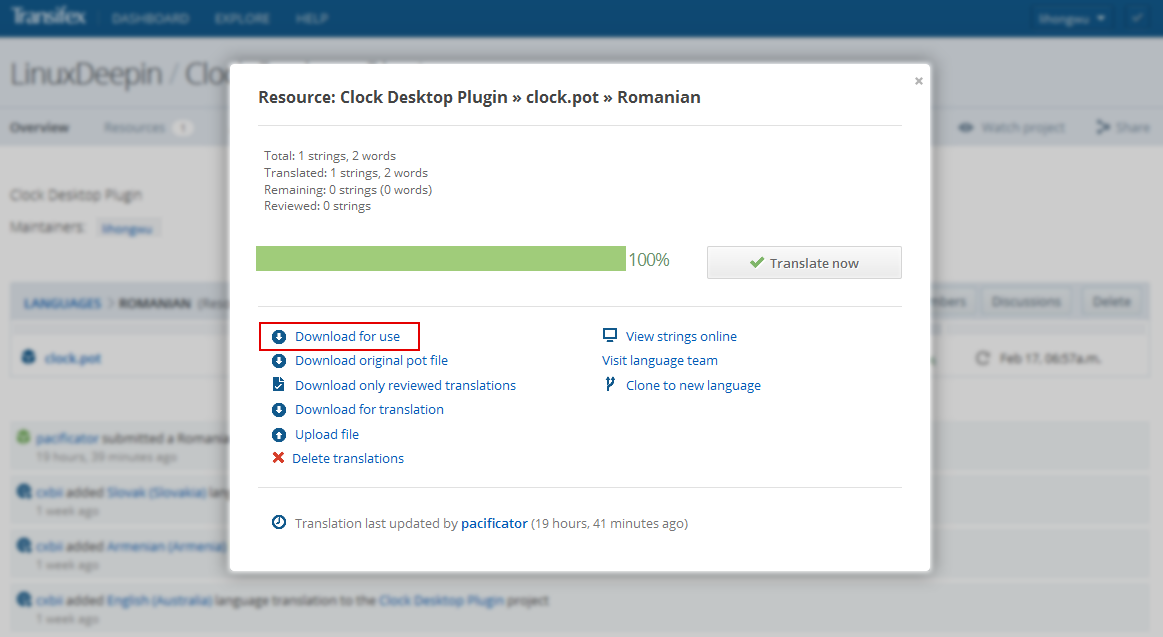Click the '(19 hours, 41 minutes ago)' timestamp
Viewport: 1163px width, 637px height.
pos(610,524)
